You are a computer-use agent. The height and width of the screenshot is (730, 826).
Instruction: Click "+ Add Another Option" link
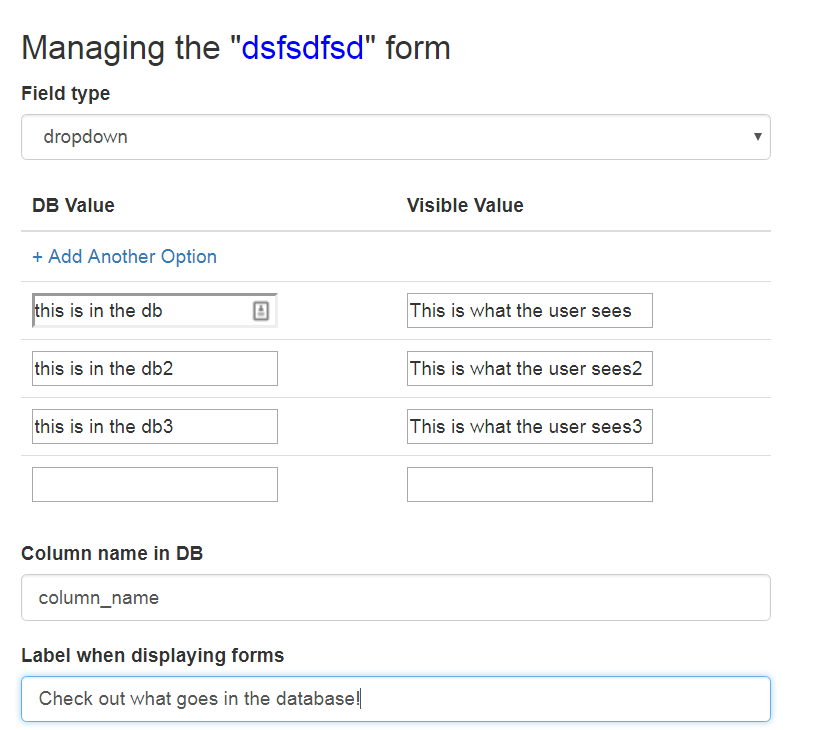coord(124,257)
